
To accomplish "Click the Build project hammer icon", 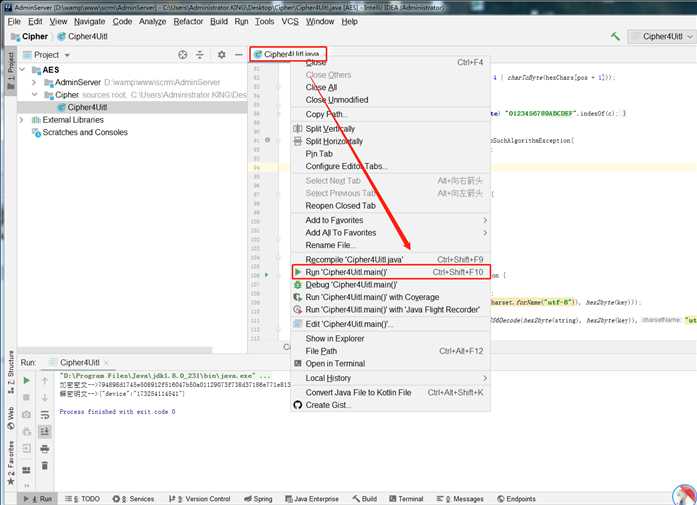I will (616, 36).
